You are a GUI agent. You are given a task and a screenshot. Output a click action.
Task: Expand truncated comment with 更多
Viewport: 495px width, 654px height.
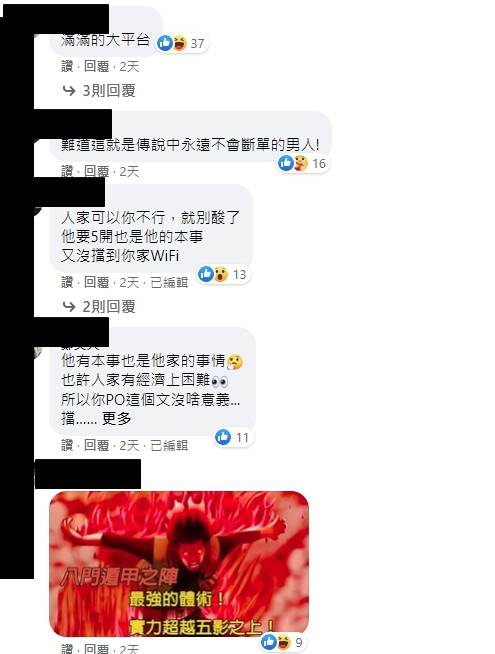pyautogui.click(x=117, y=418)
